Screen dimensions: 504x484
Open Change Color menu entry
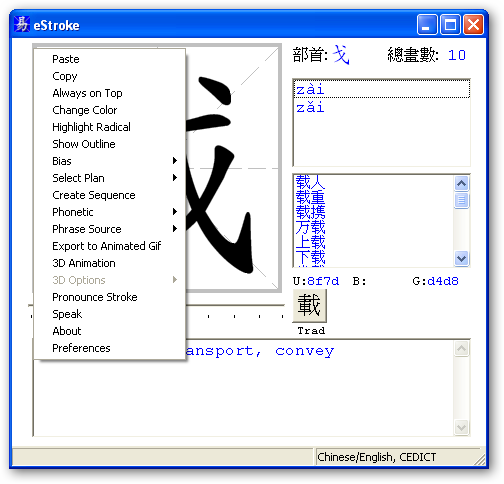coord(110,110)
